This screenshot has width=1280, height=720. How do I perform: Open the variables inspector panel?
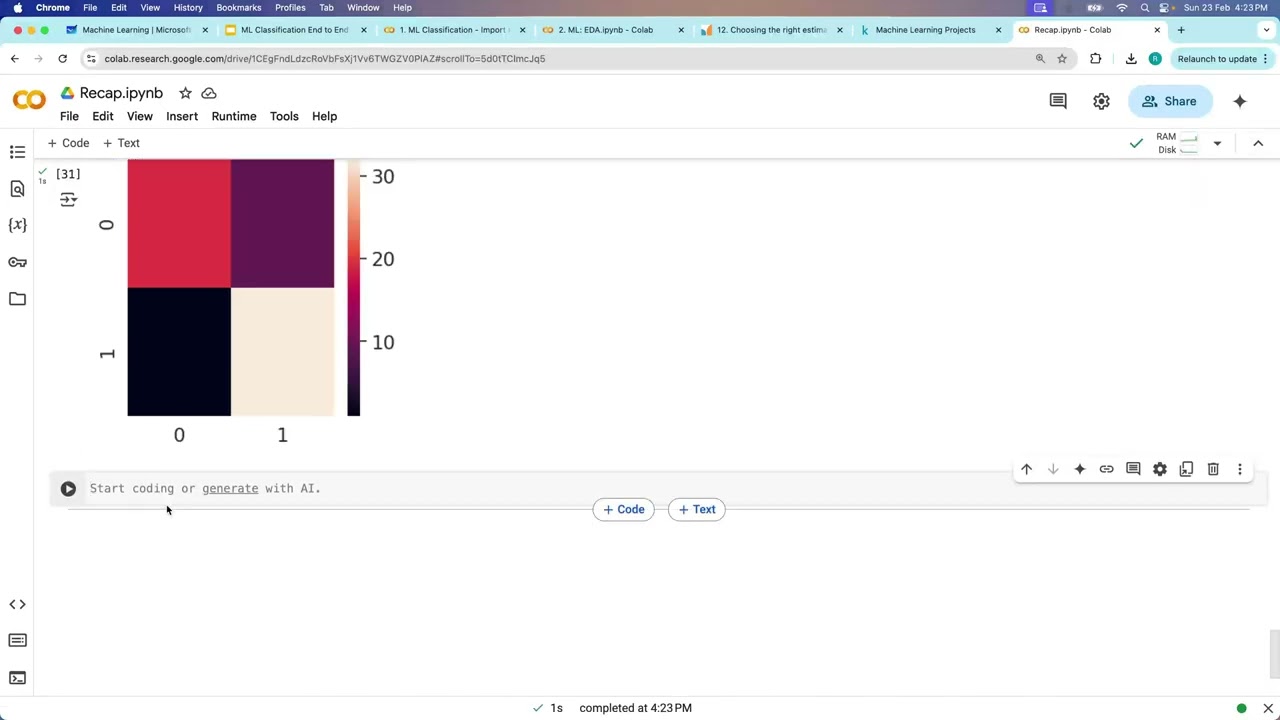(17, 225)
